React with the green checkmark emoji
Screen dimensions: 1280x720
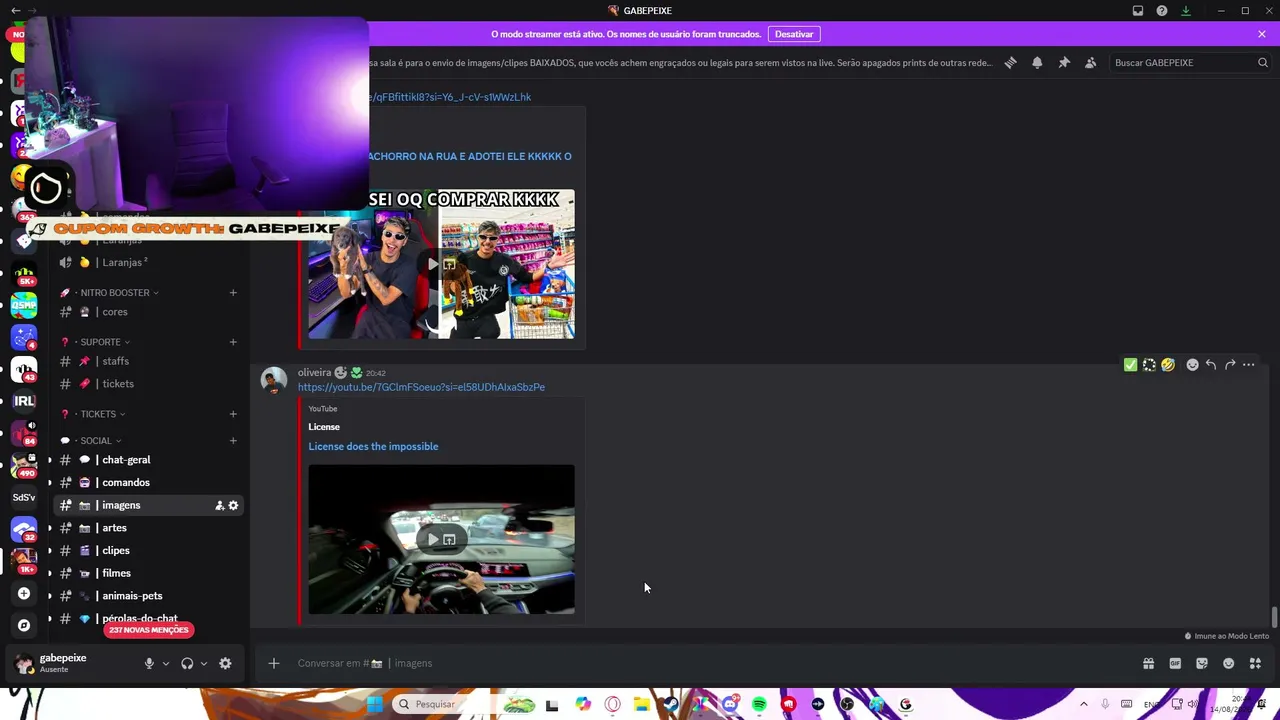point(1130,365)
